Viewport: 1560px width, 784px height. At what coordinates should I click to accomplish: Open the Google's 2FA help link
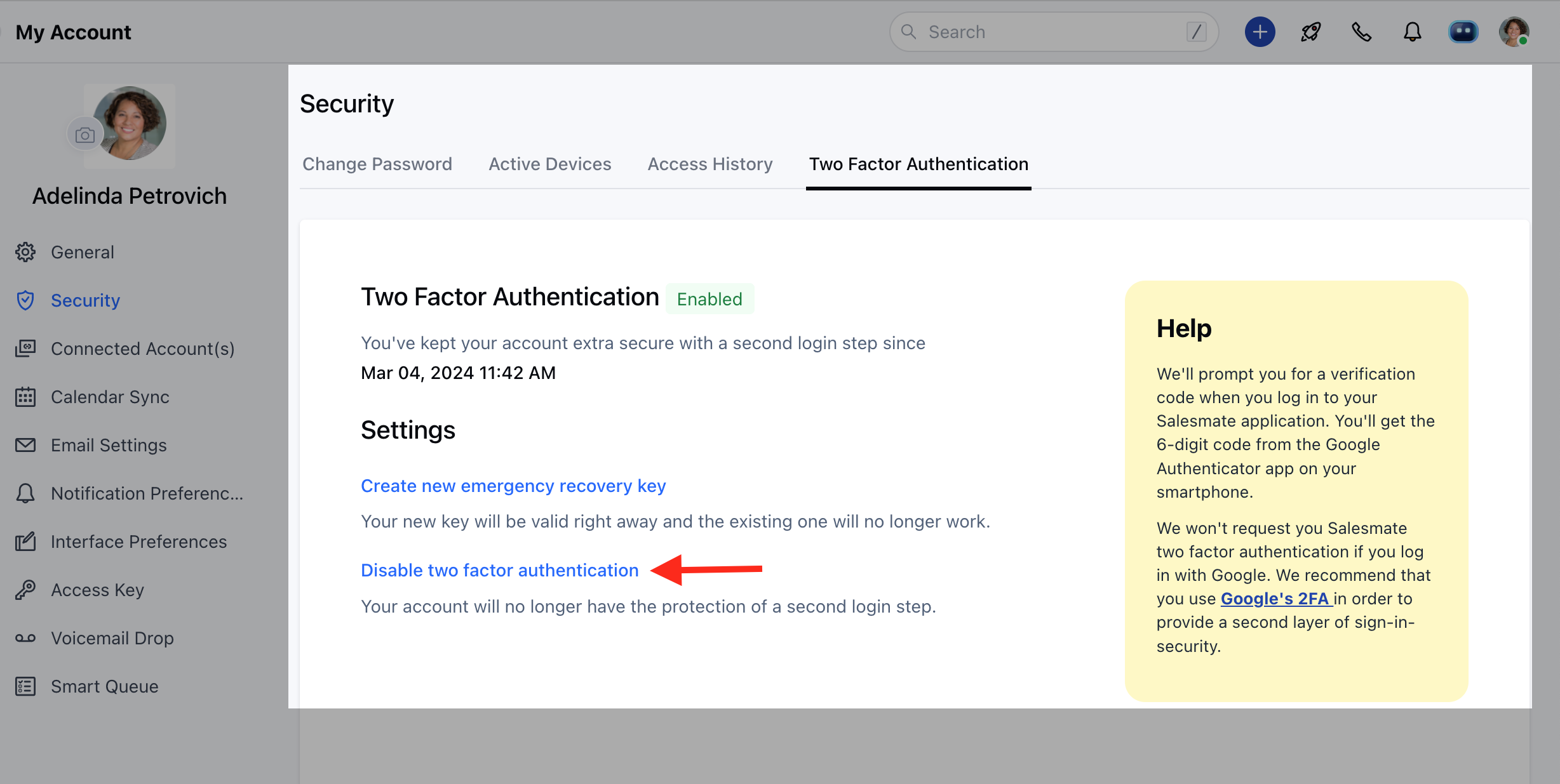pos(1275,599)
